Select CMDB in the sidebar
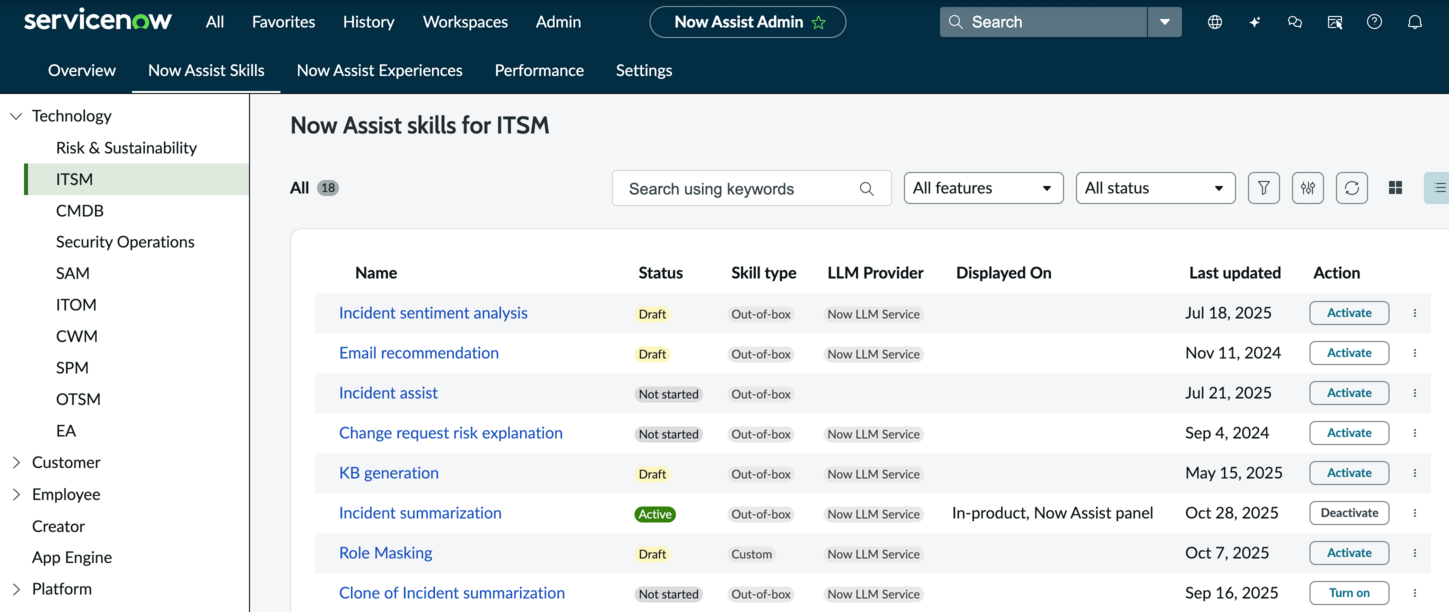1449x612 pixels. pyautogui.click(x=80, y=211)
